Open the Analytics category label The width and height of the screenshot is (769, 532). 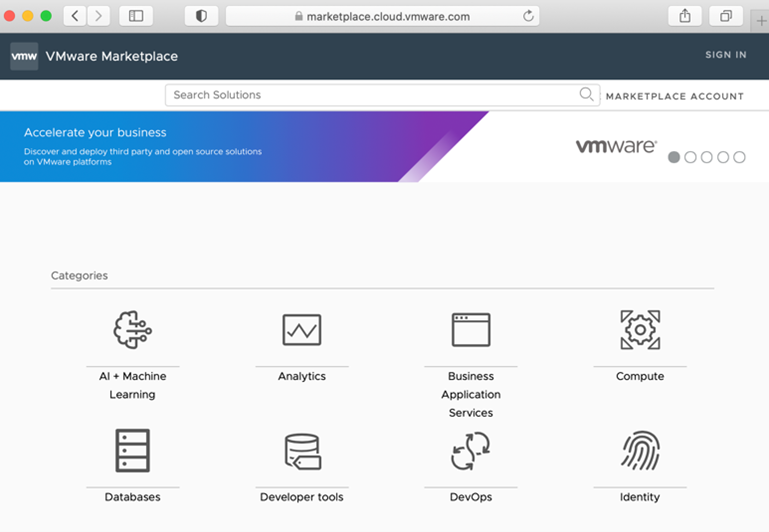tap(302, 376)
